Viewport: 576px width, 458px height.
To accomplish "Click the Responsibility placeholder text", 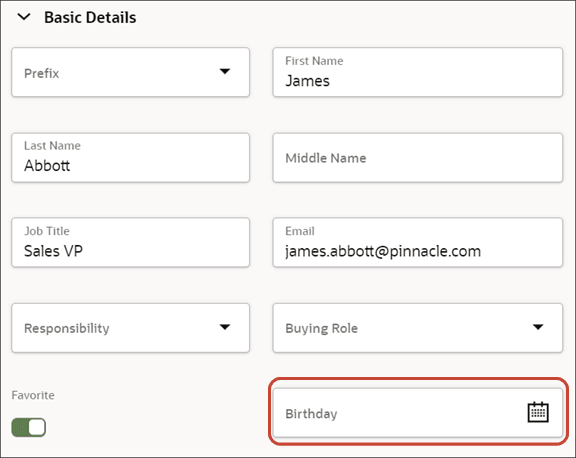I will coord(67,328).
